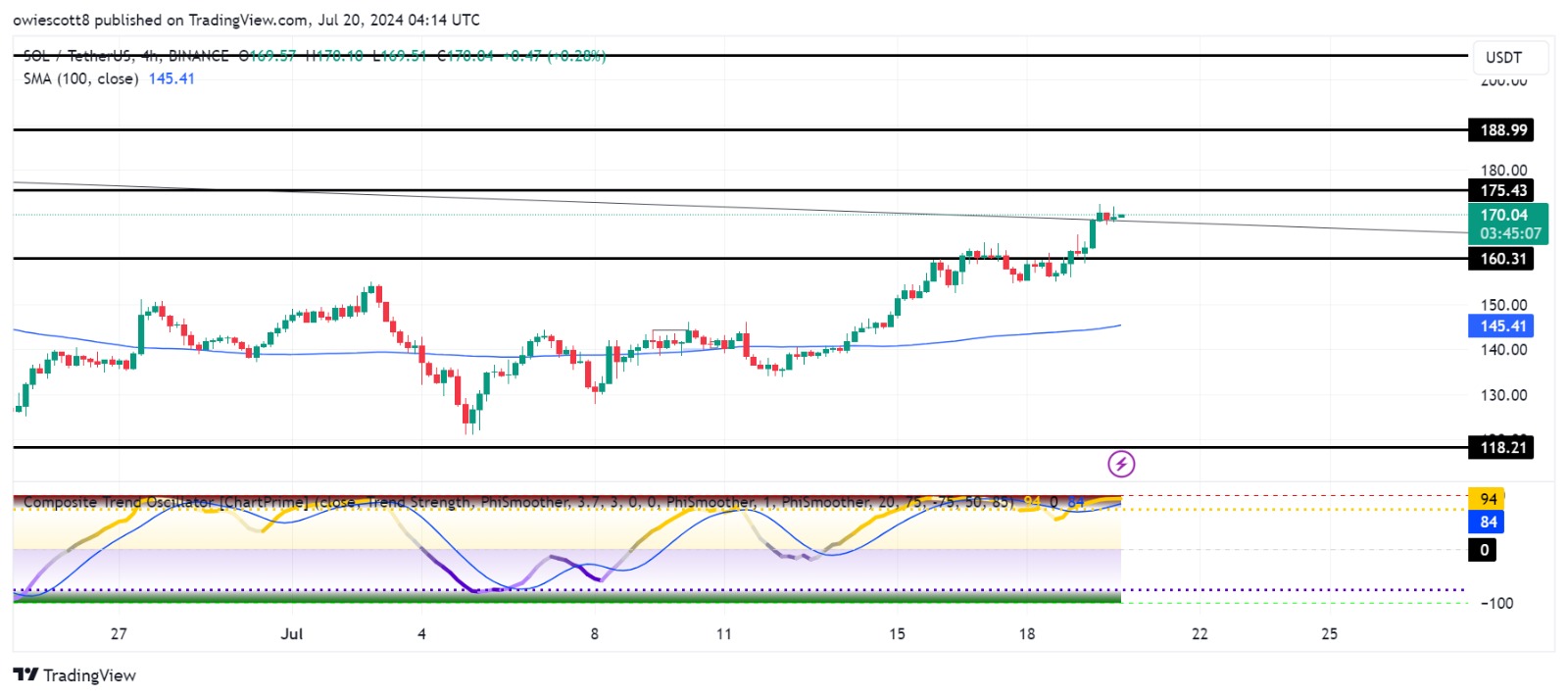1568x698 pixels.
Task: Click the TradingView logo at bottom left
Action: click(x=74, y=675)
